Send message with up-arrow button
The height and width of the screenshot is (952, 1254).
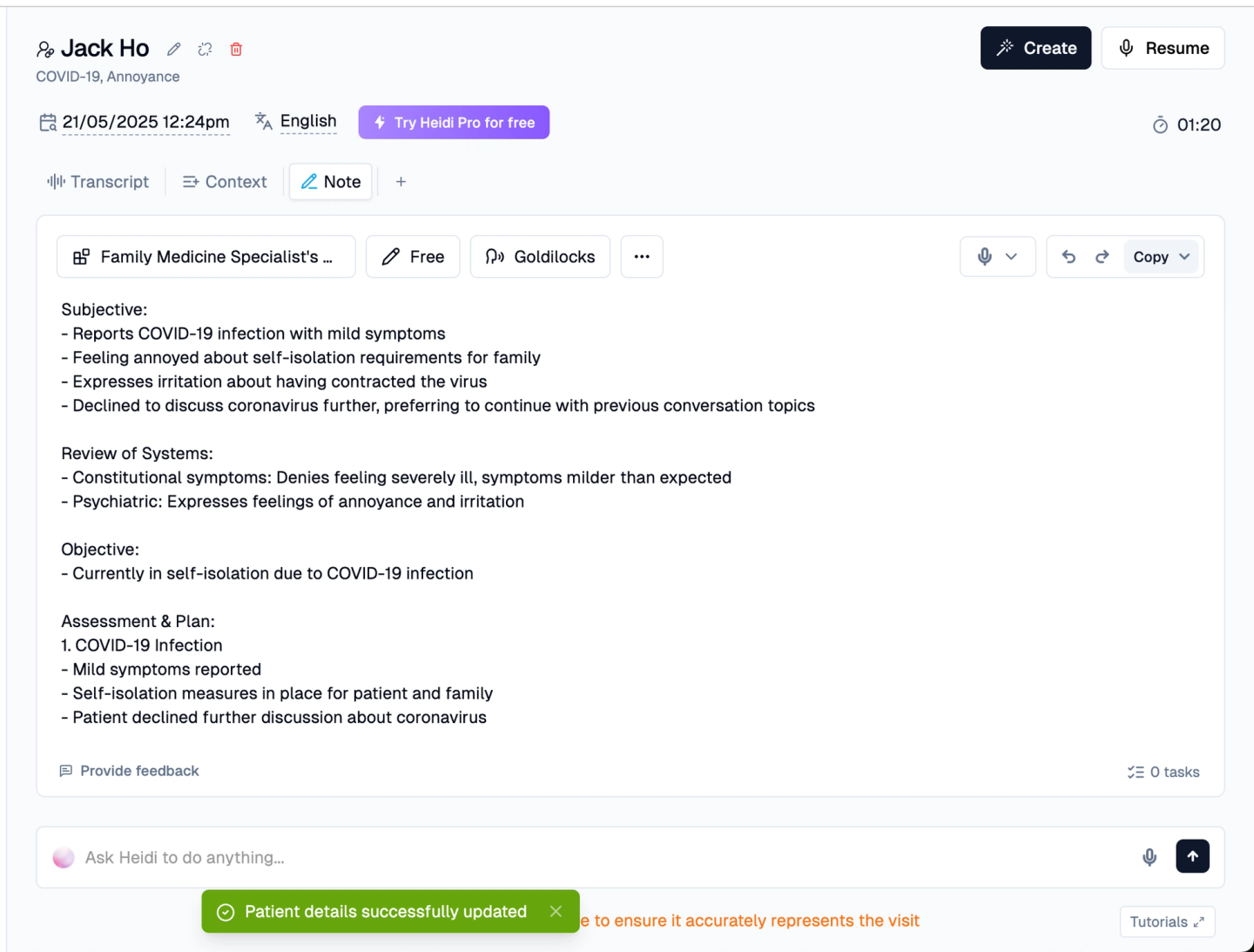[1192, 856]
